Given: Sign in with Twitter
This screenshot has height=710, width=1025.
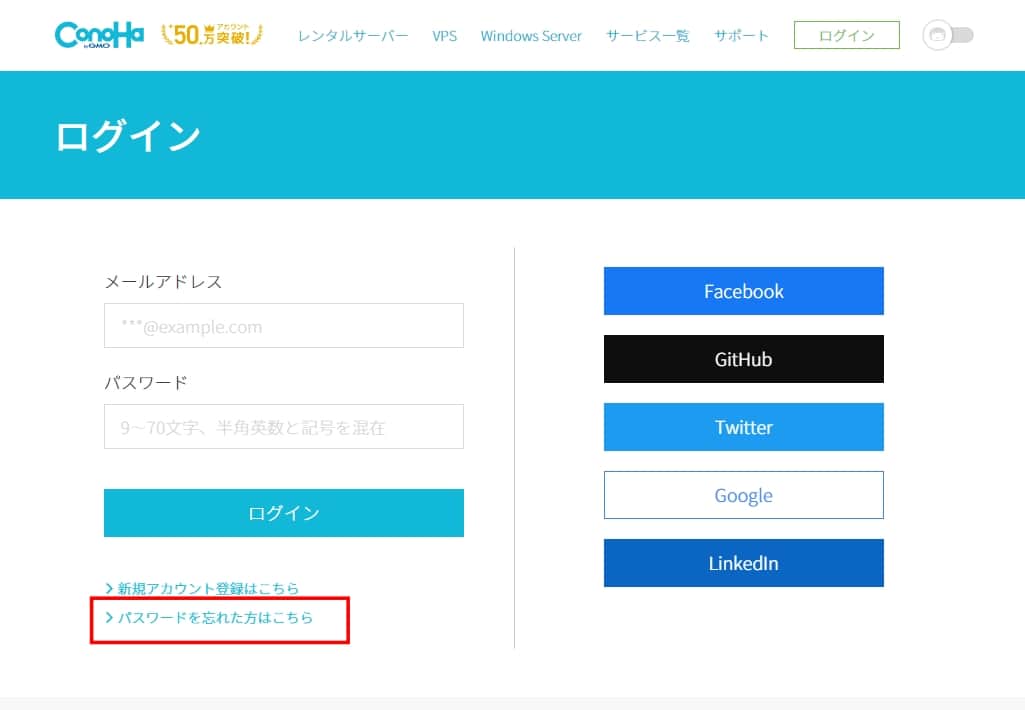Looking at the screenshot, I should (744, 427).
